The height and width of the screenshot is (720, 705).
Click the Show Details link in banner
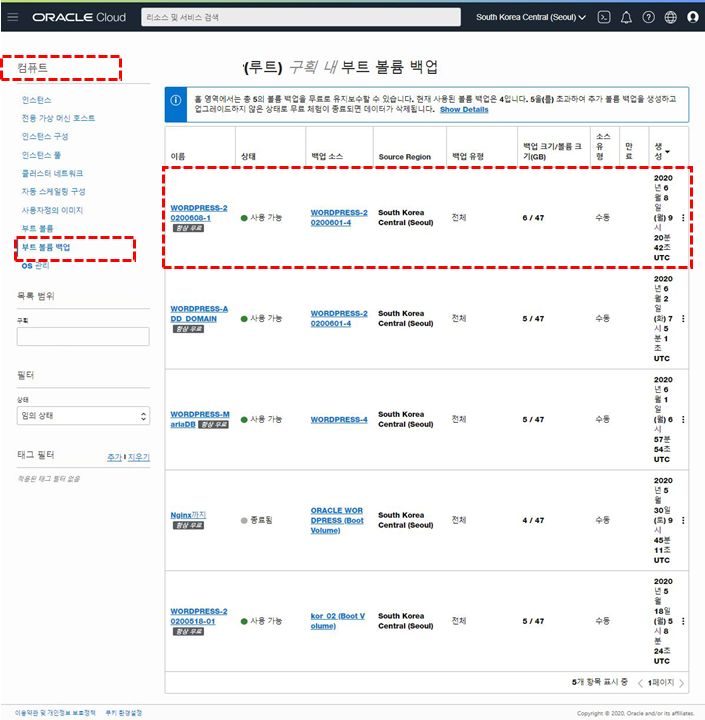click(x=464, y=110)
